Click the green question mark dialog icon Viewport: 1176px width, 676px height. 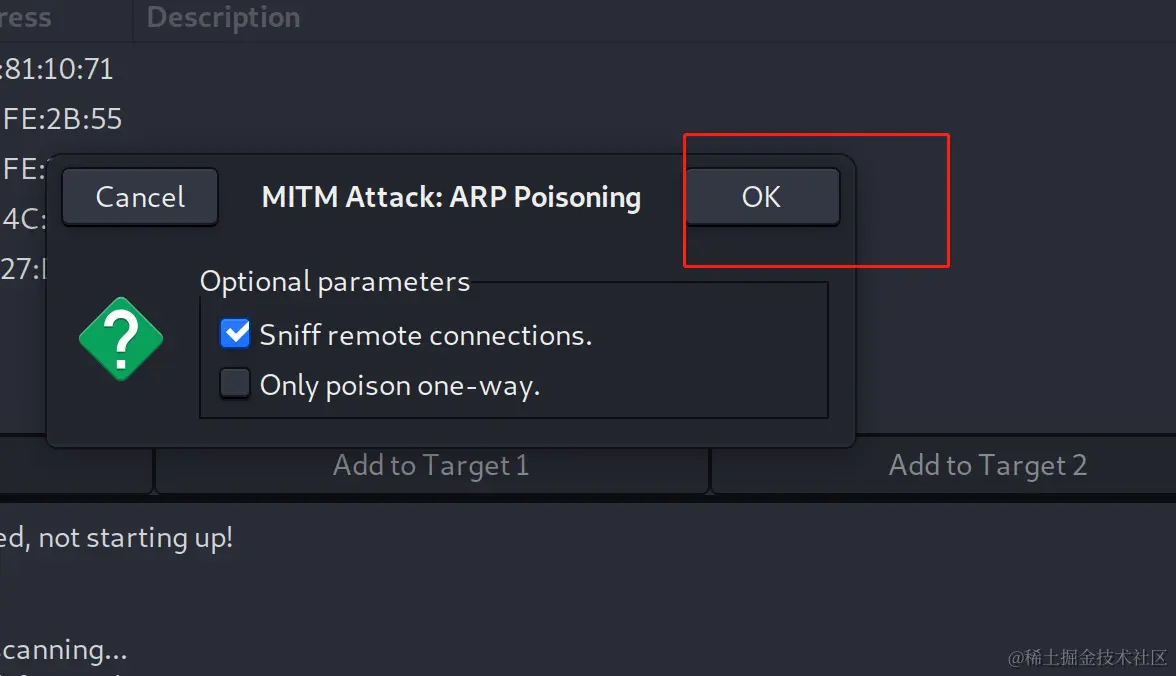[x=121, y=339]
